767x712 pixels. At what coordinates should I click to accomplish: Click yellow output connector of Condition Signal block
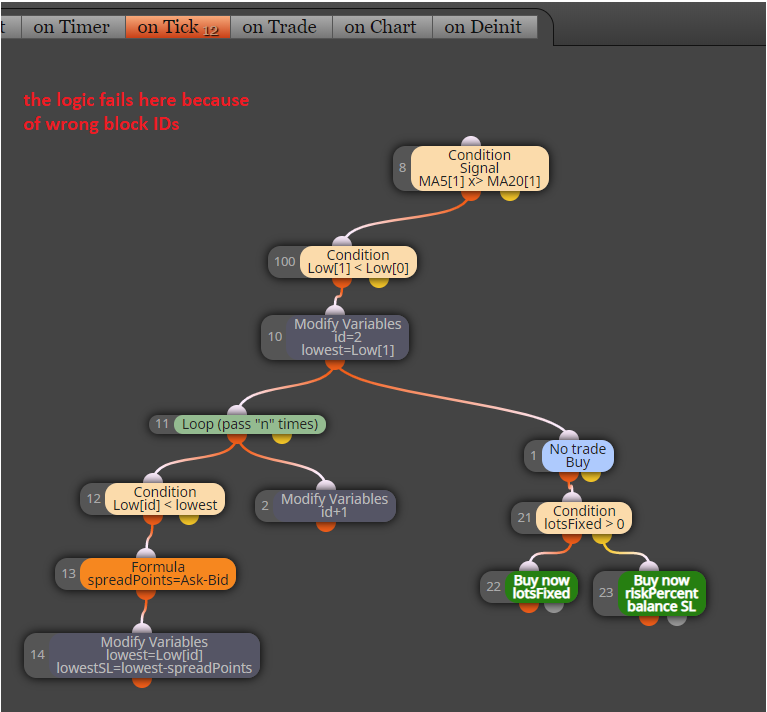[x=510, y=195]
